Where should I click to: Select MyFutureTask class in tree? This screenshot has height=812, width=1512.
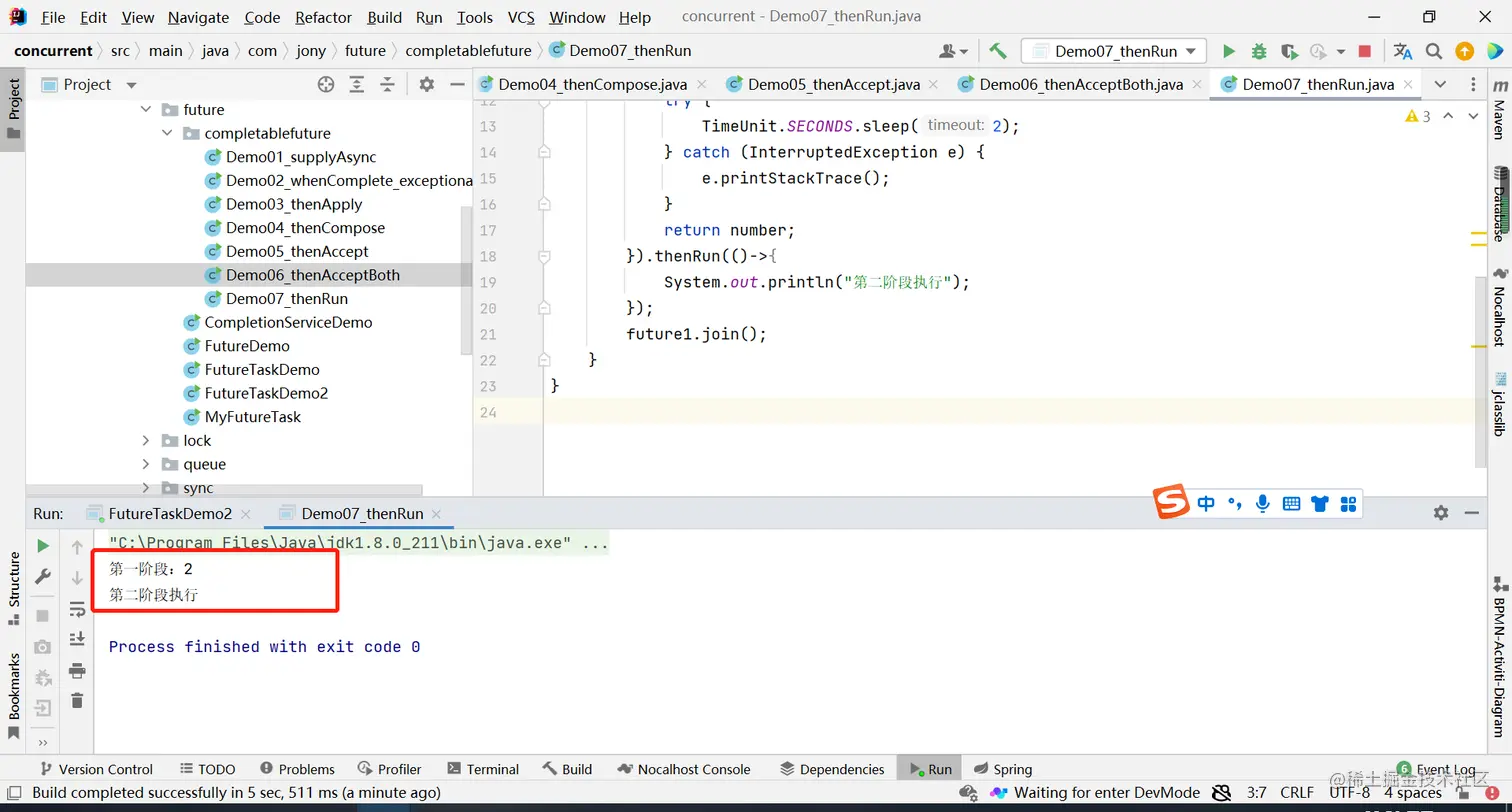[x=253, y=417]
